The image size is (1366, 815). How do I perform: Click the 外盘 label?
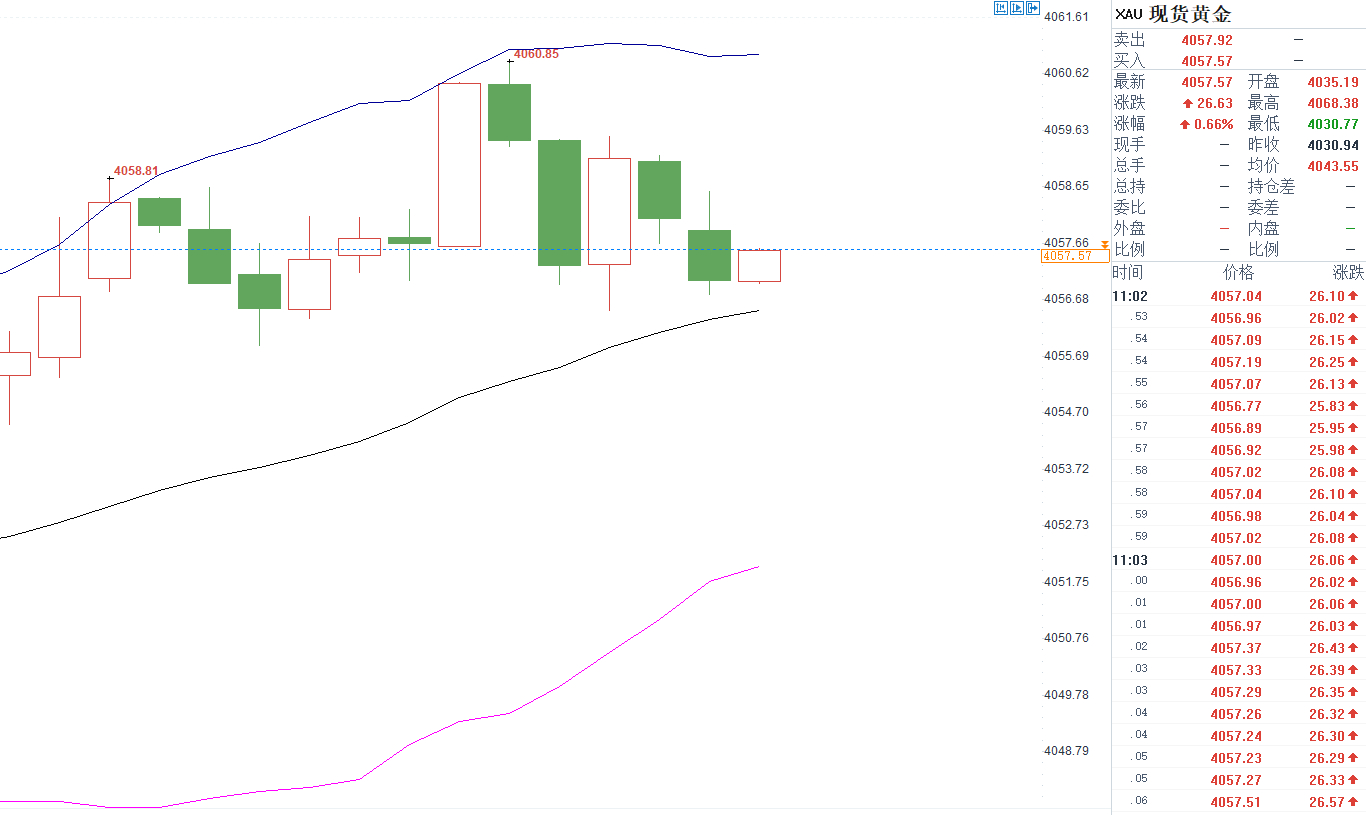point(1130,229)
